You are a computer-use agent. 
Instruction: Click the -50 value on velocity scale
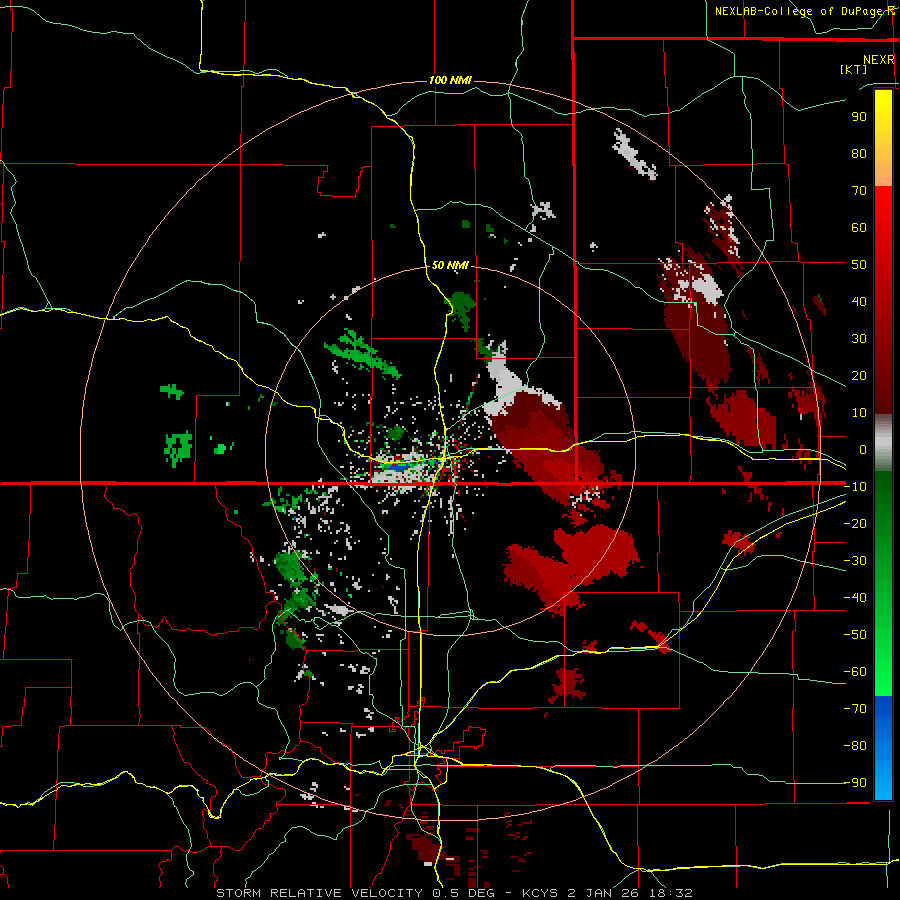pyautogui.click(x=855, y=635)
